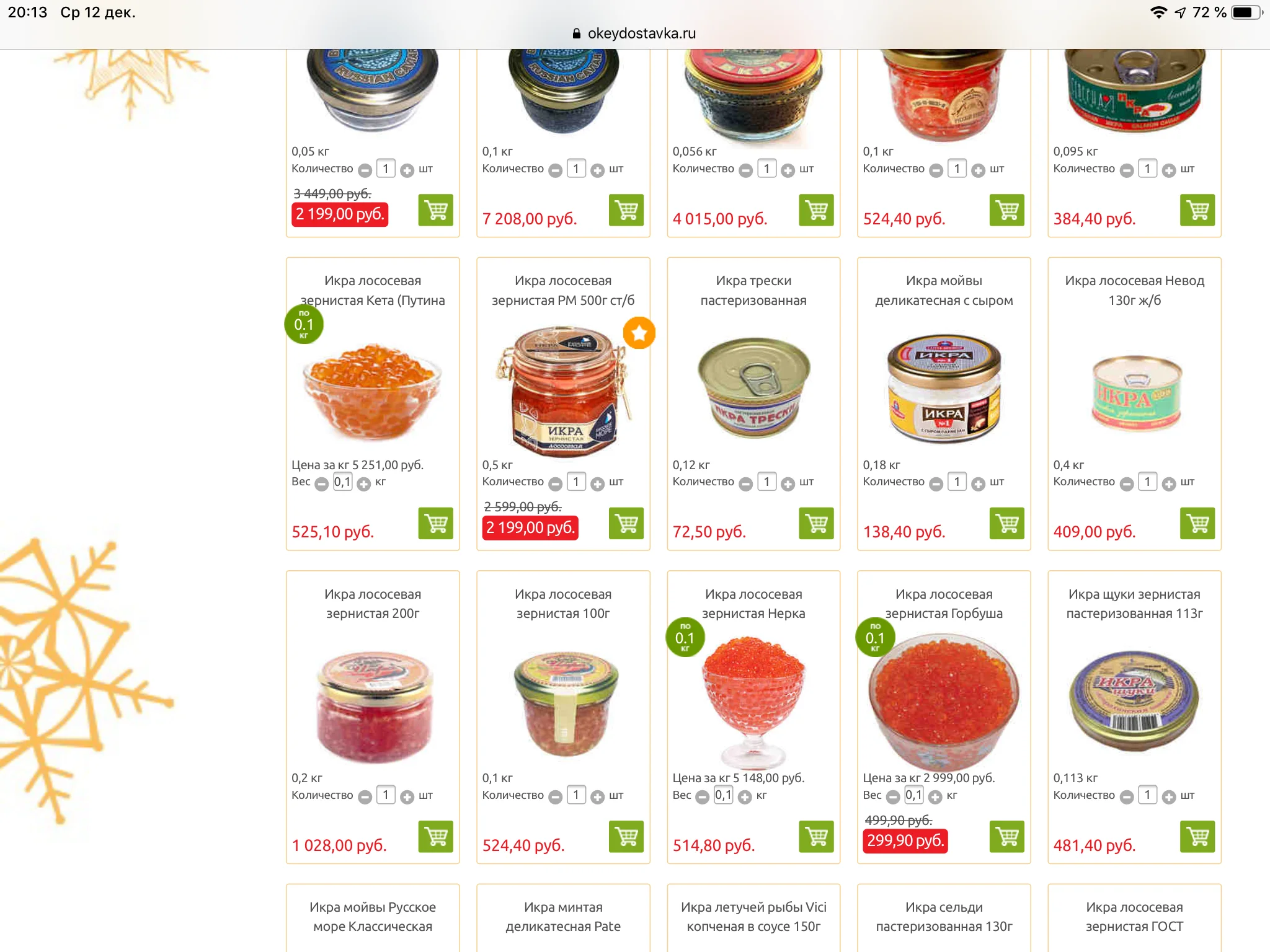Image resolution: width=1270 pixels, height=952 pixels.
Task: Open Икра летучей рыбы Vici product link
Action: (x=753, y=917)
